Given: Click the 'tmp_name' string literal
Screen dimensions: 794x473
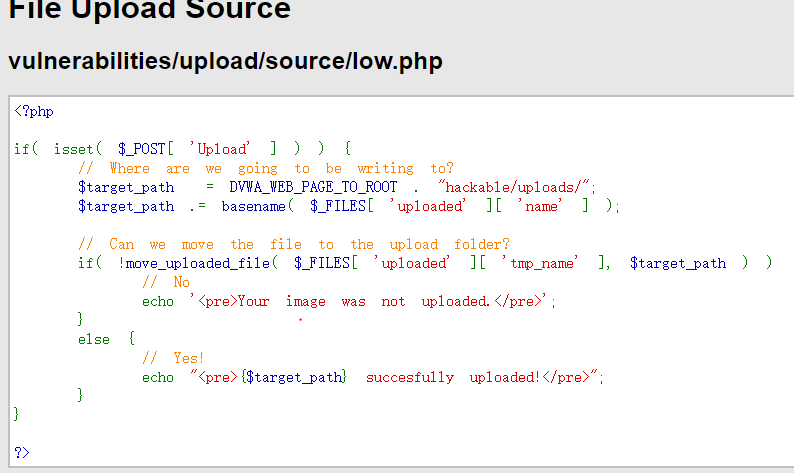Looking at the screenshot, I should click(540, 263).
